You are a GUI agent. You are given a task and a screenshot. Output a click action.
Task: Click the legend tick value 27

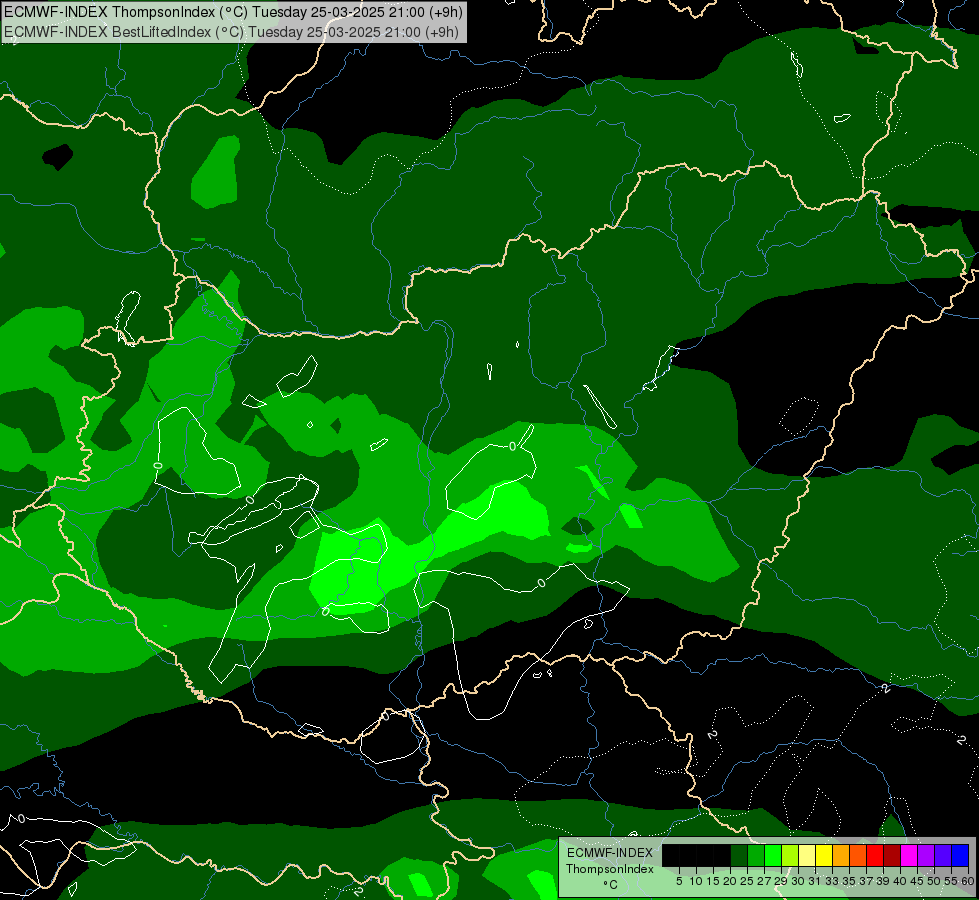tap(764, 881)
